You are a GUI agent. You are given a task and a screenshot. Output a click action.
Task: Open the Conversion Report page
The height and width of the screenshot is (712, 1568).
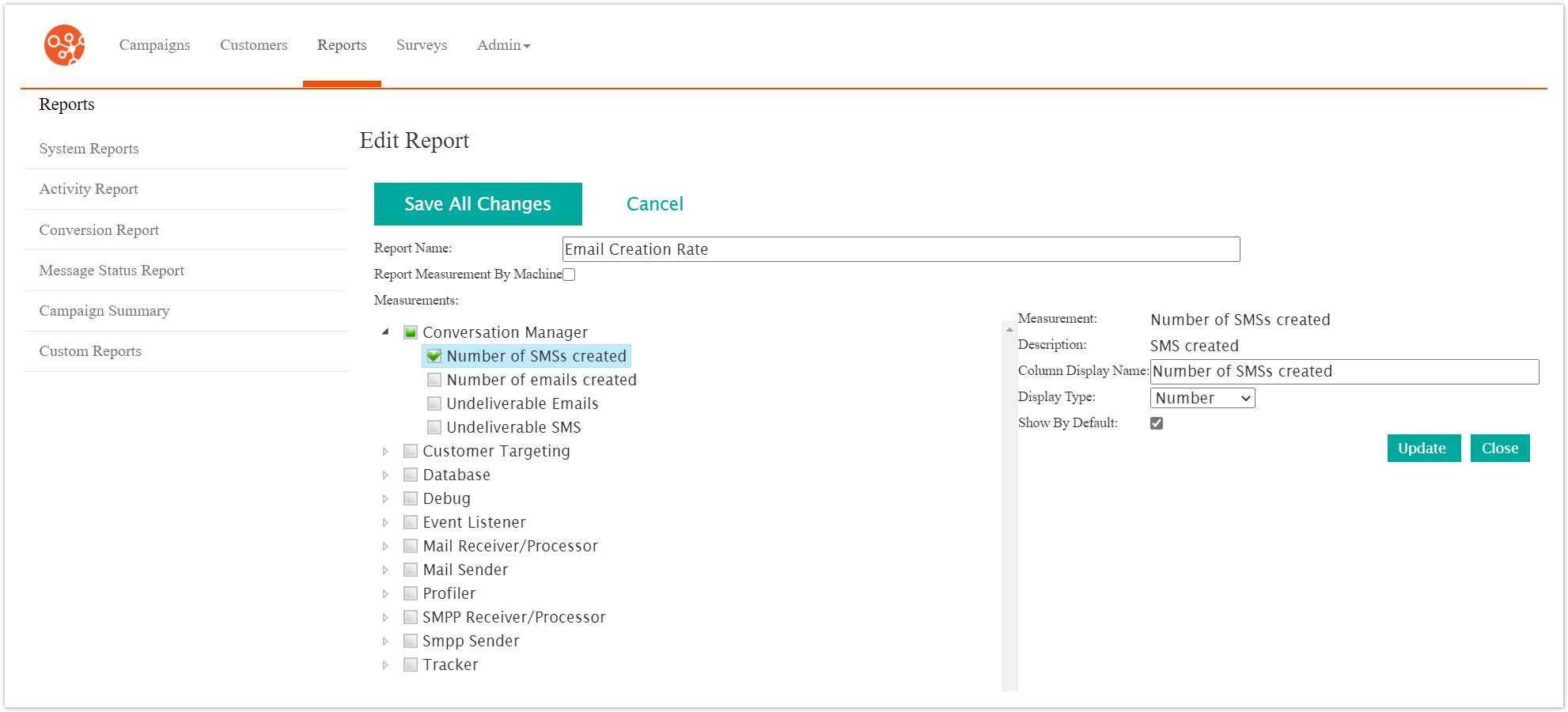click(98, 229)
